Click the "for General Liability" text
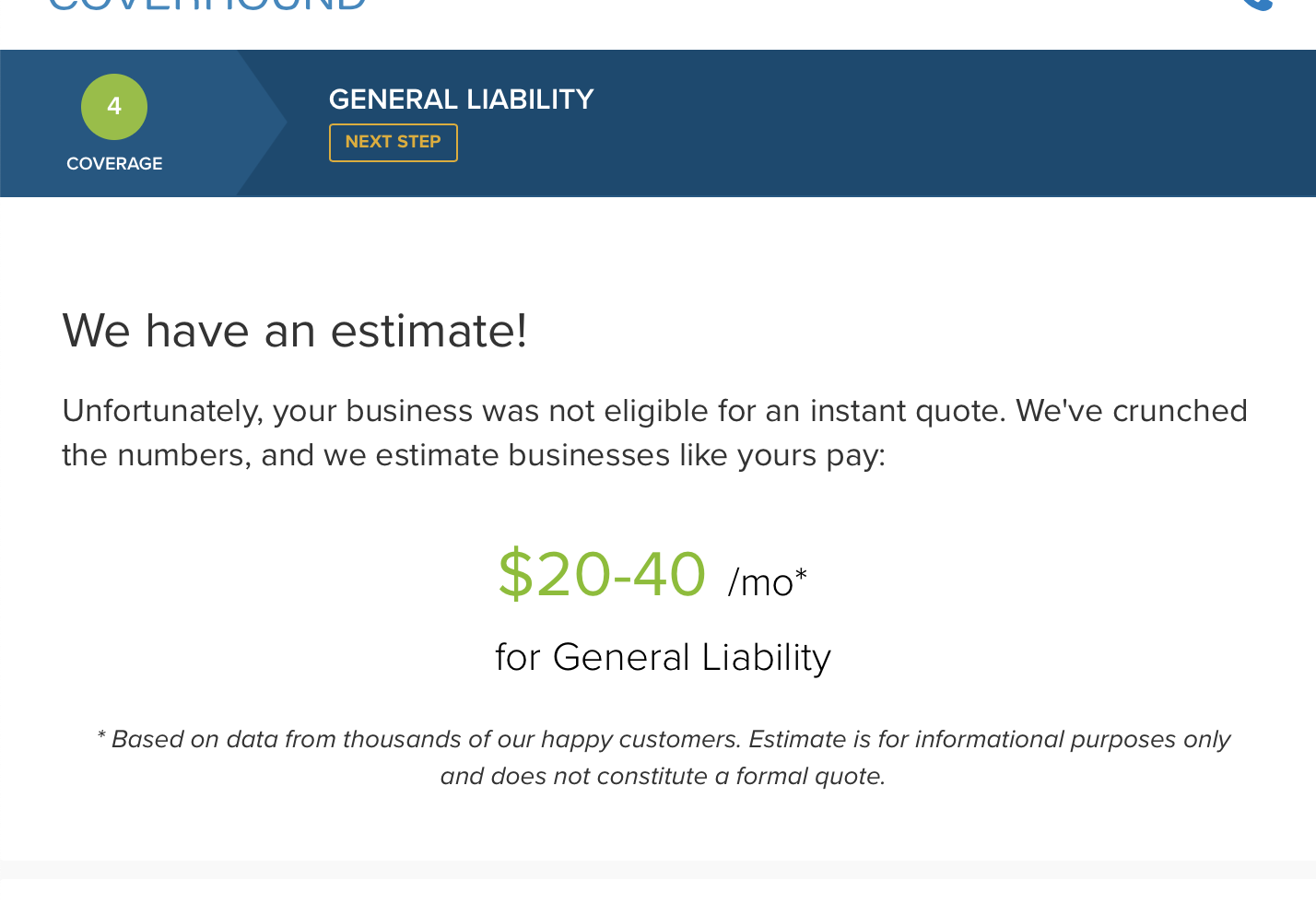This screenshot has width=1316, height=903. click(663, 658)
